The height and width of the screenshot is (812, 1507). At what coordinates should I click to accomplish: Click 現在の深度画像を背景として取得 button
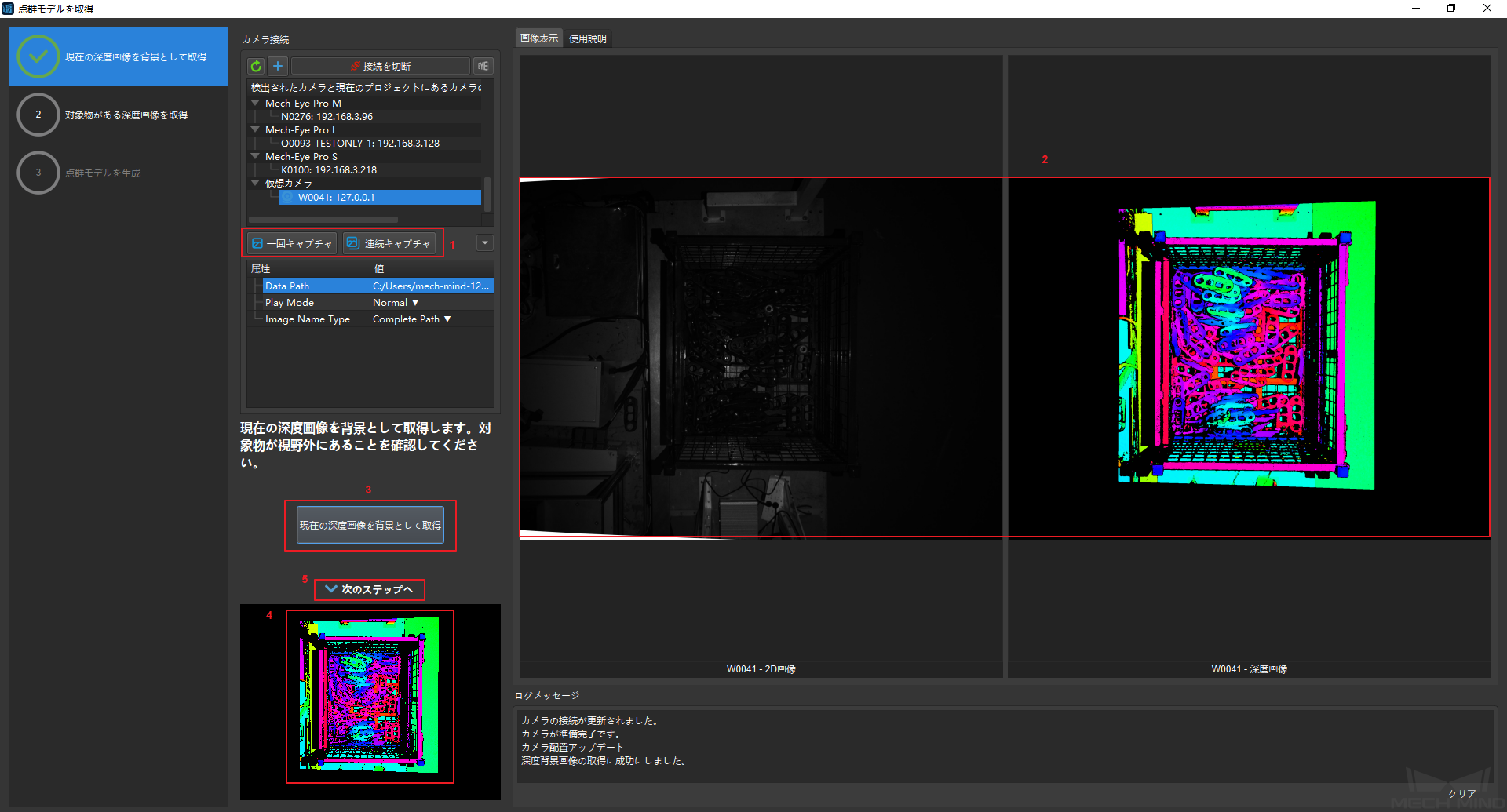[370, 526]
